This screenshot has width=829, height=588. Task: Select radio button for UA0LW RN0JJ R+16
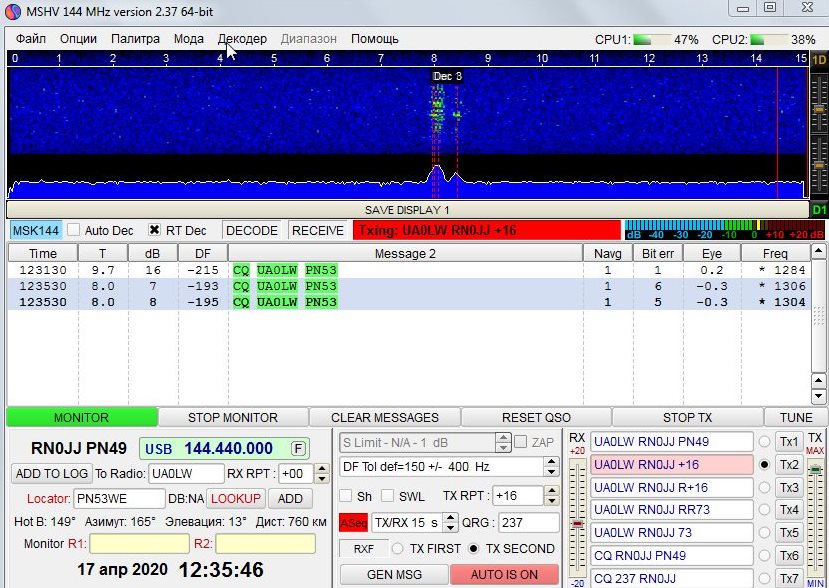(764, 487)
